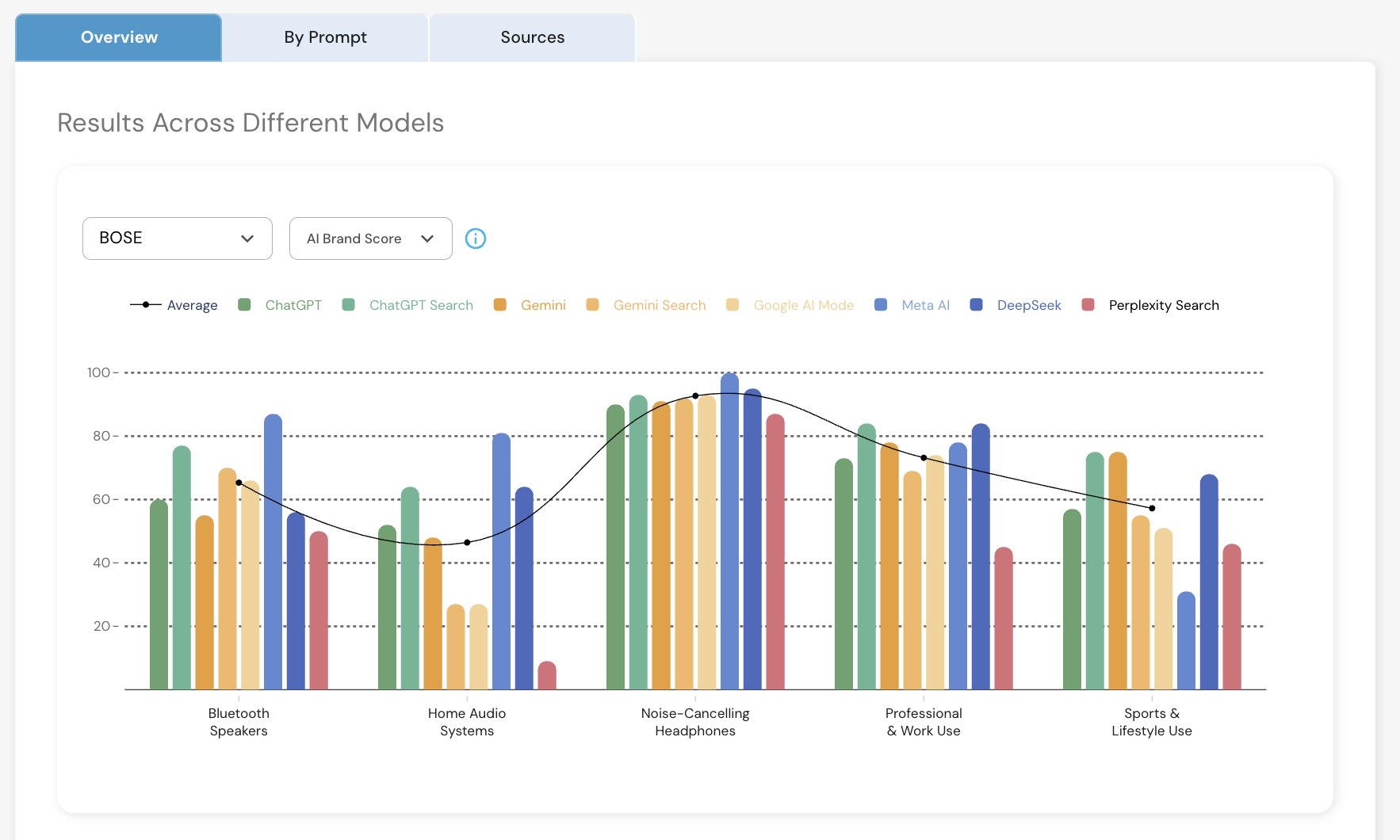Toggle the ChatGPT legend entry
The width and height of the screenshot is (1400, 840).
[280, 305]
